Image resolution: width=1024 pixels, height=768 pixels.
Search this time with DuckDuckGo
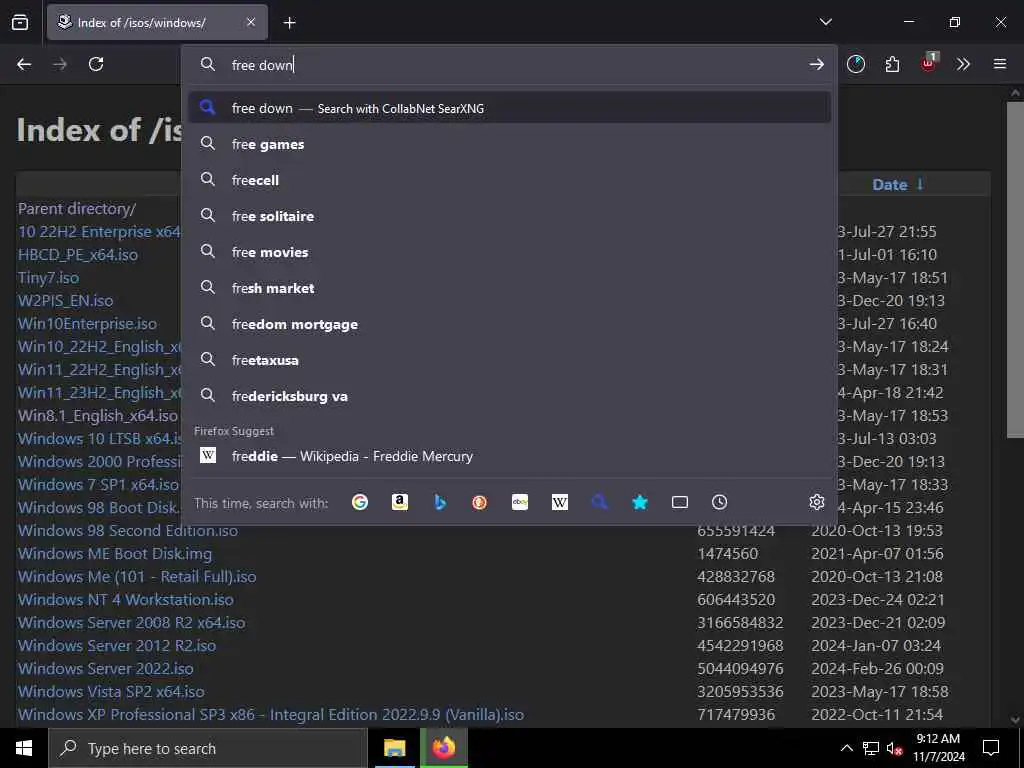click(x=479, y=502)
